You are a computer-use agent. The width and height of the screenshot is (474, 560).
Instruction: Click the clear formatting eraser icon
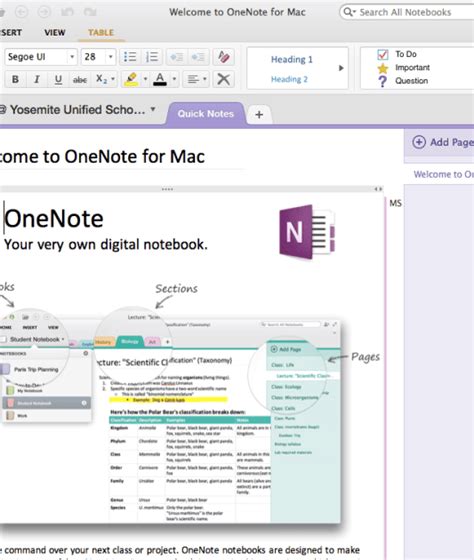[224, 57]
